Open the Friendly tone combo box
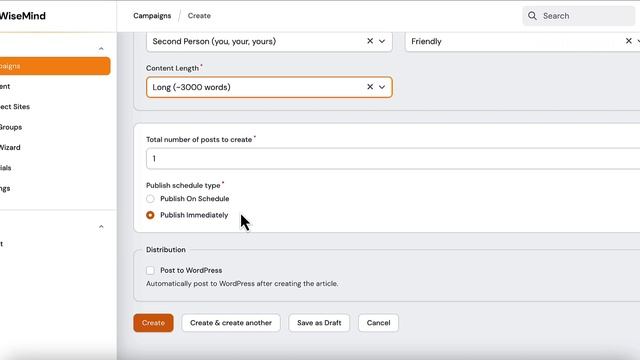This screenshot has height=360, width=640. [522, 41]
